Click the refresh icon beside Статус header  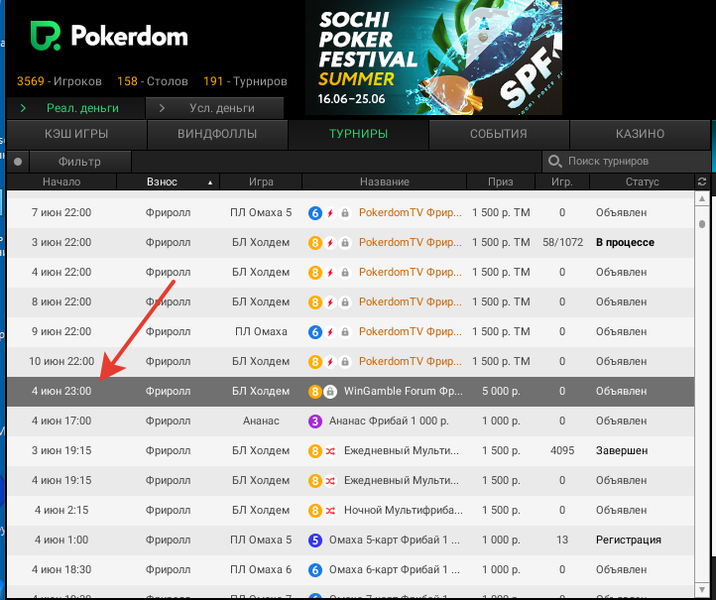[x=702, y=182]
